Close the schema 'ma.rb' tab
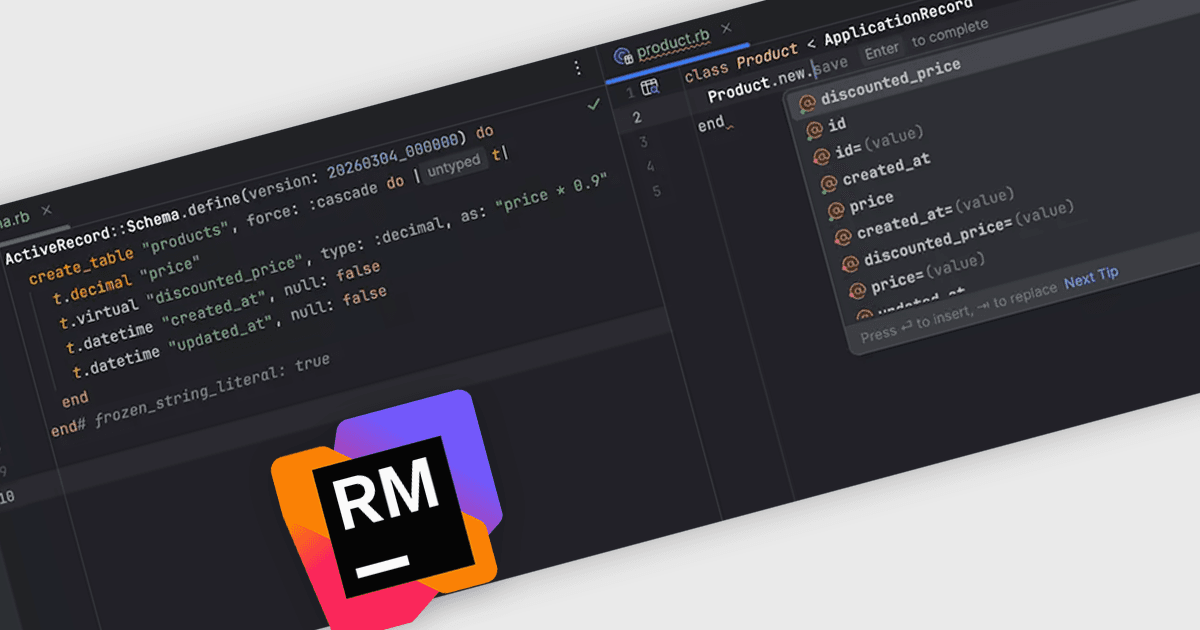 pyautogui.click(x=45, y=211)
